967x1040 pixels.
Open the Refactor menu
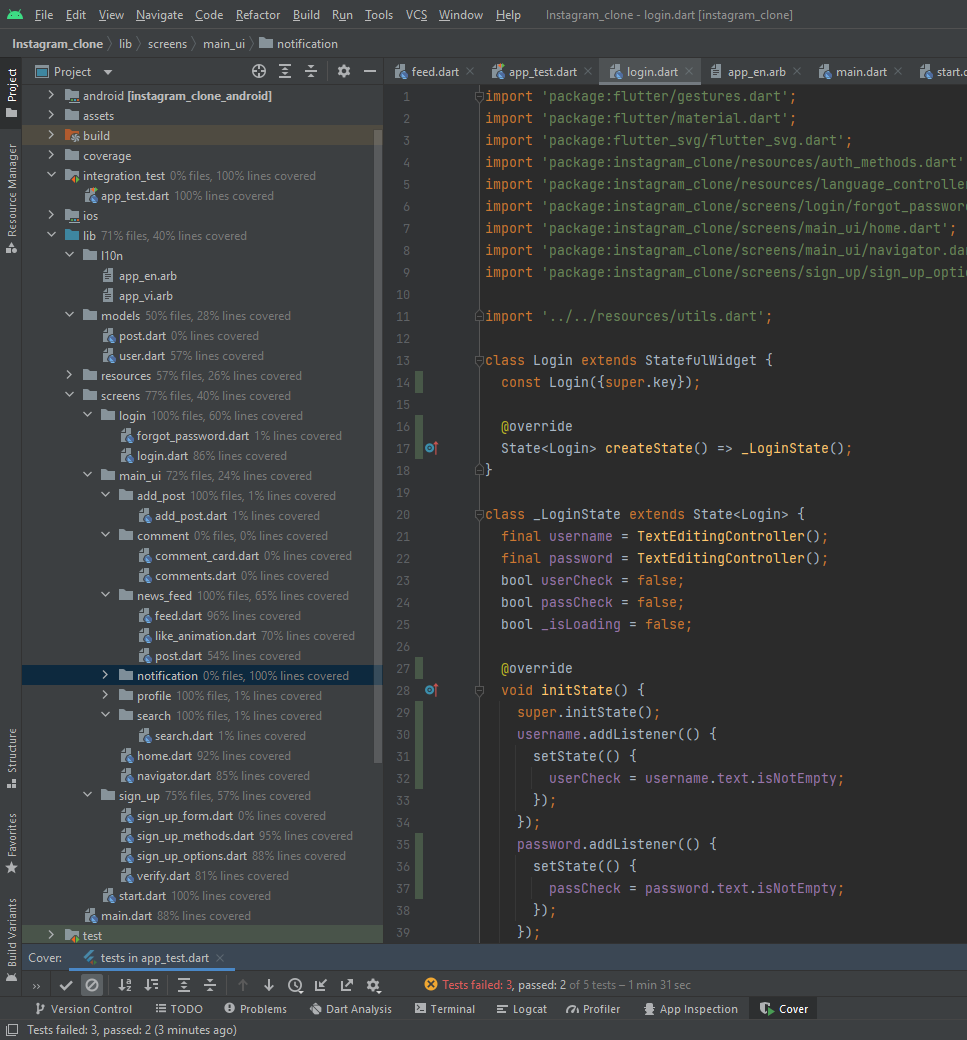pyautogui.click(x=257, y=14)
